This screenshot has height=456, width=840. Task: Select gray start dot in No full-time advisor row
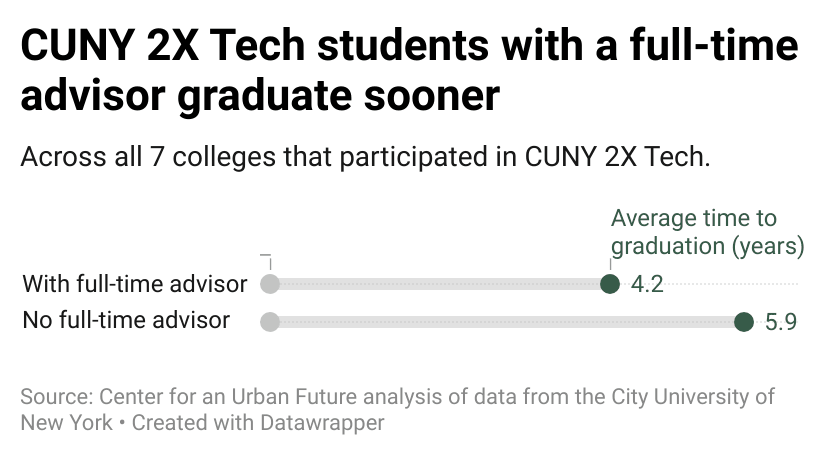269,321
